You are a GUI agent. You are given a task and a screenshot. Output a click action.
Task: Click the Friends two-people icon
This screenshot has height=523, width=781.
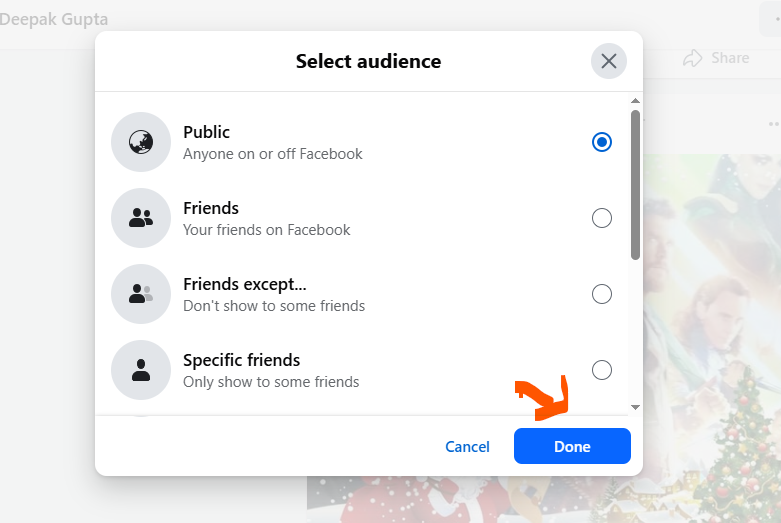[141, 218]
